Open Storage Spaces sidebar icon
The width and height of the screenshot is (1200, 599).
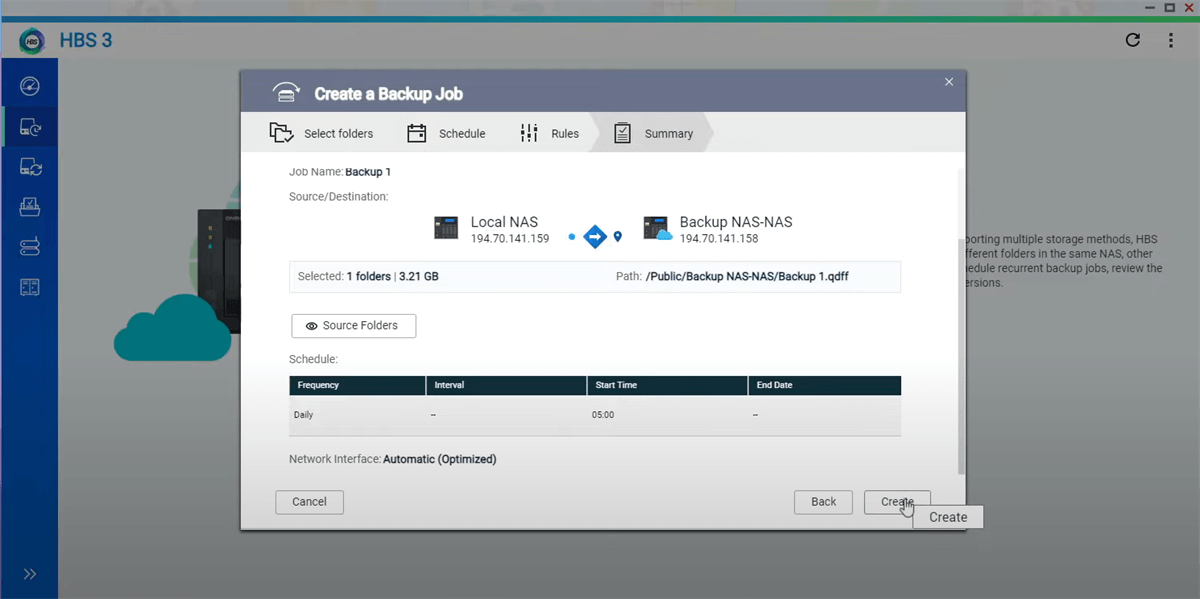[29, 247]
